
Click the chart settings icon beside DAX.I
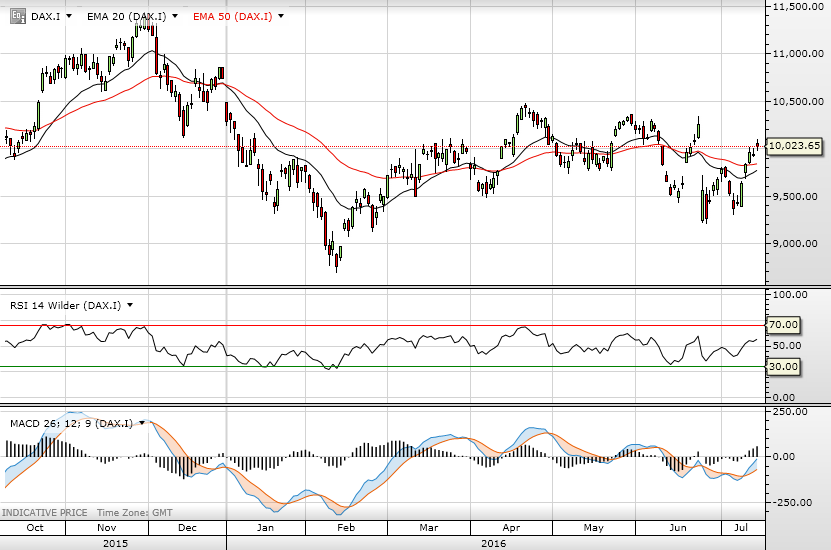[x=18, y=16]
